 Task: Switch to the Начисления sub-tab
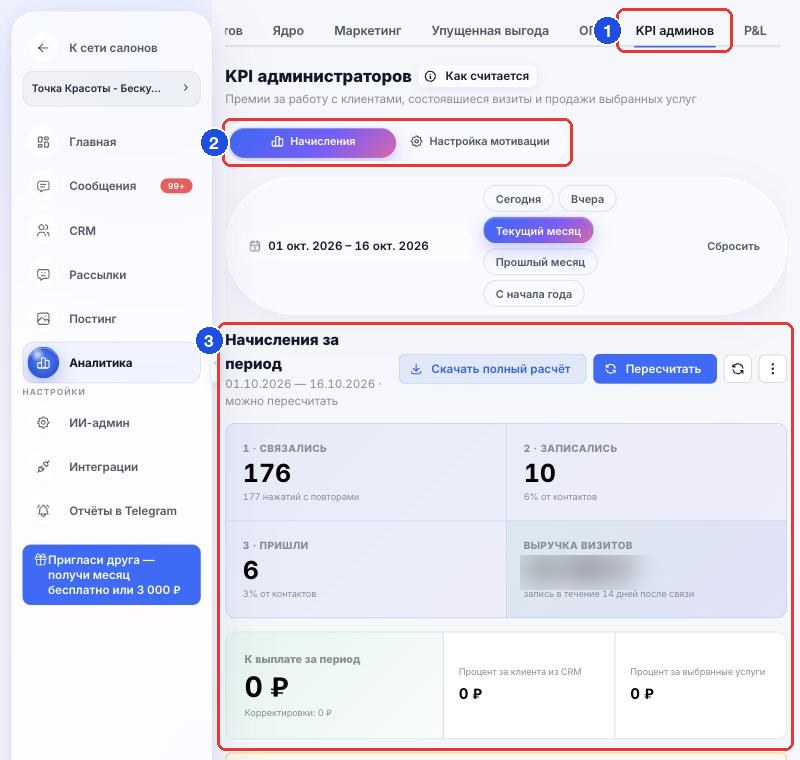tap(313, 142)
